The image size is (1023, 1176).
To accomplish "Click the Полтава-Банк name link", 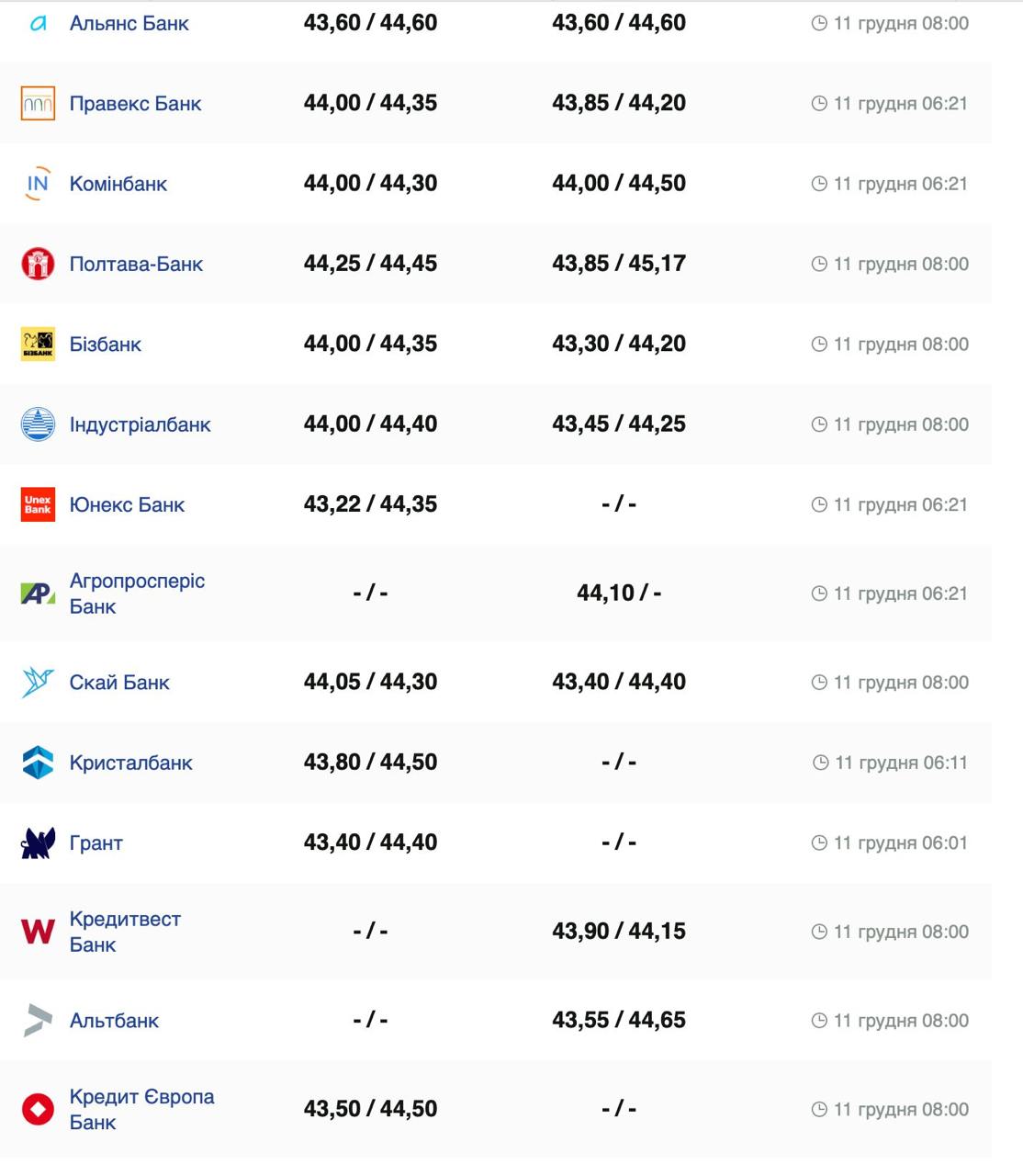I will [136, 264].
